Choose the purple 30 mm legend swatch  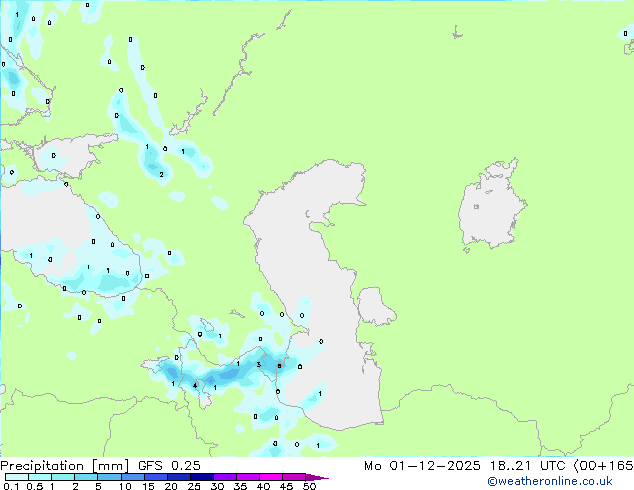225,477
